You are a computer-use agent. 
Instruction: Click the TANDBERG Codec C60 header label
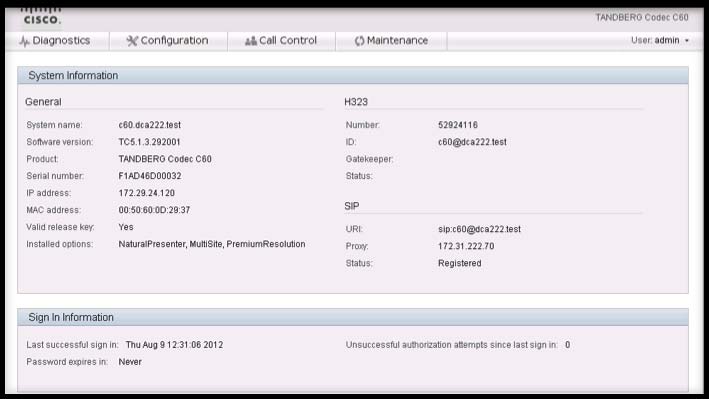click(642, 17)
